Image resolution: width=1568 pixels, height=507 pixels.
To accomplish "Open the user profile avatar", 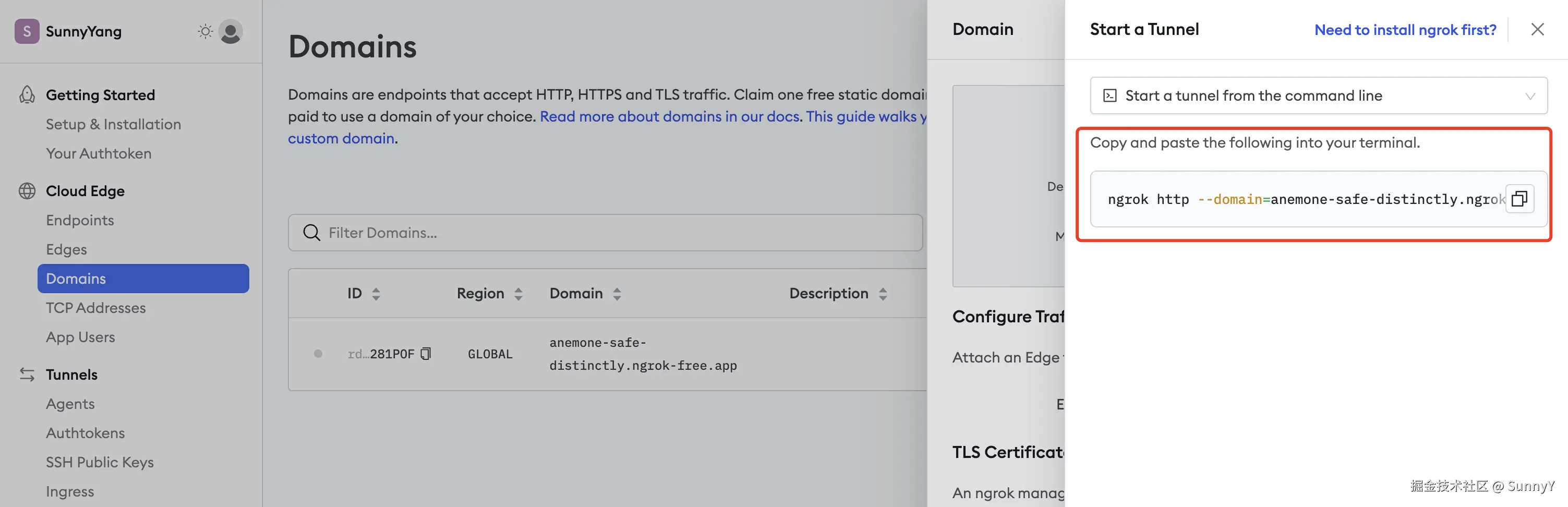I will click(x=231, y=32).
